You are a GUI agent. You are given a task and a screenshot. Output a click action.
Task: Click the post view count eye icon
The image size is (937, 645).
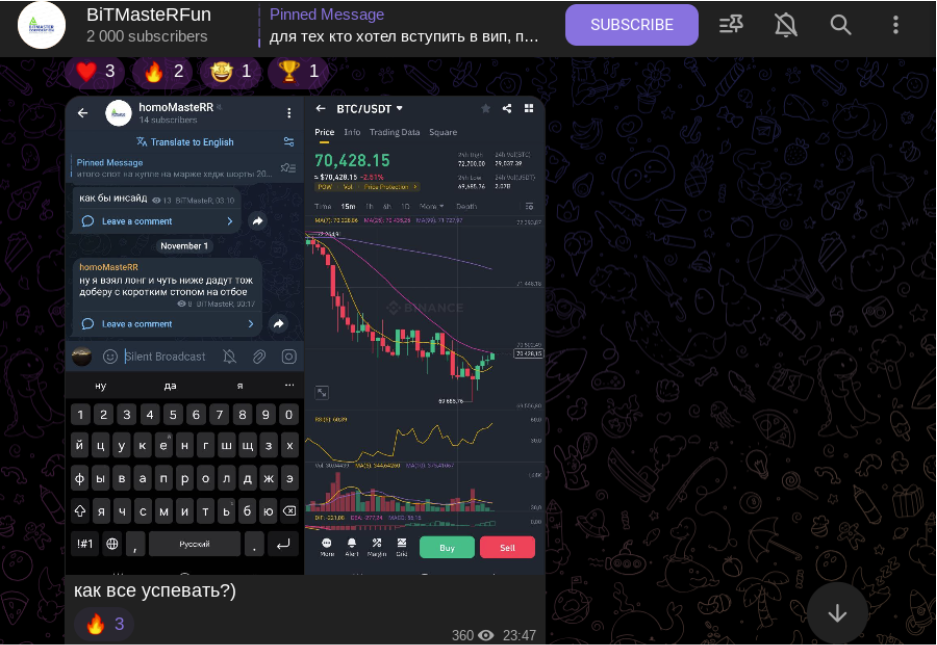coord(486,635)
